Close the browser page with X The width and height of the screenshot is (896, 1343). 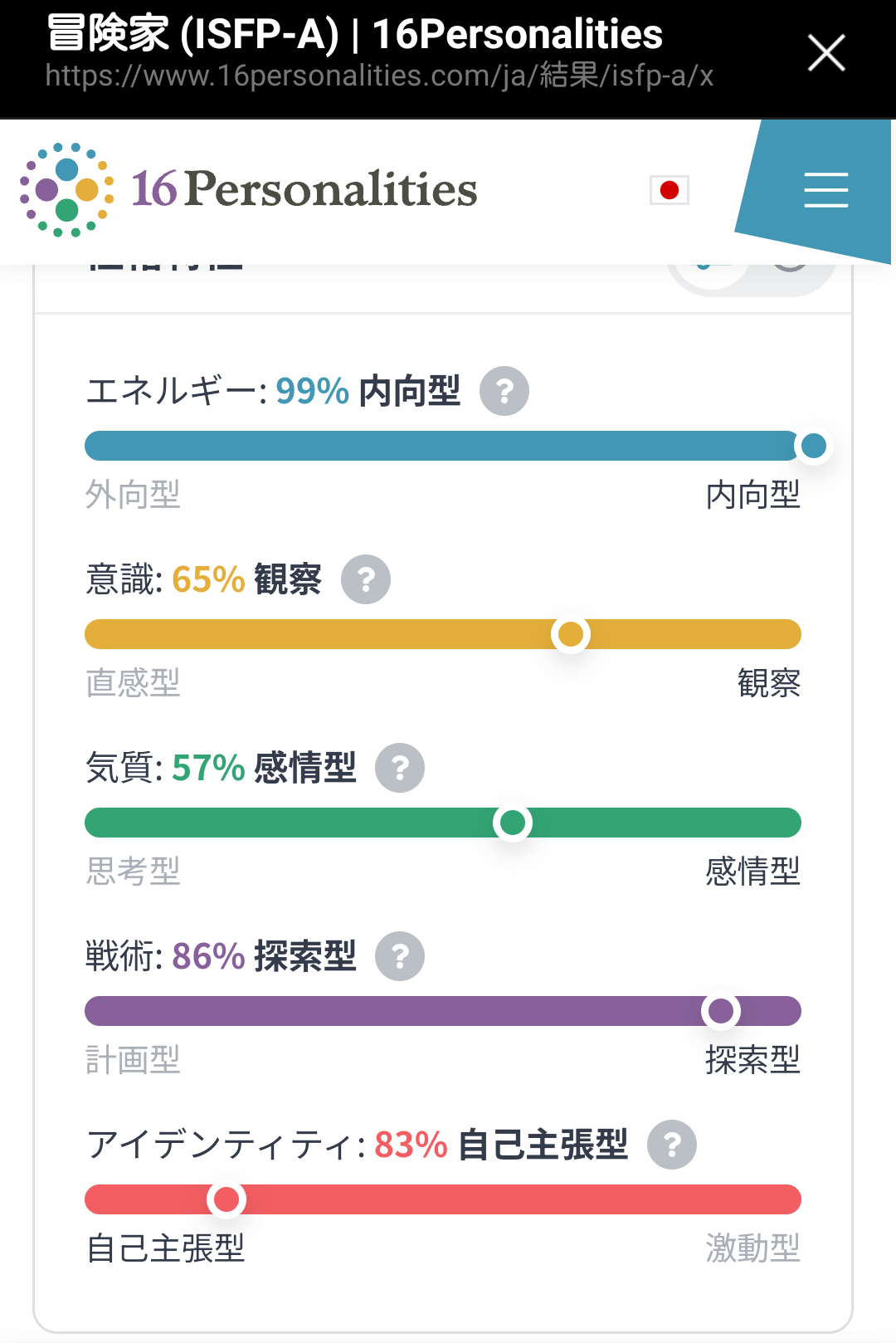[826, 53]
